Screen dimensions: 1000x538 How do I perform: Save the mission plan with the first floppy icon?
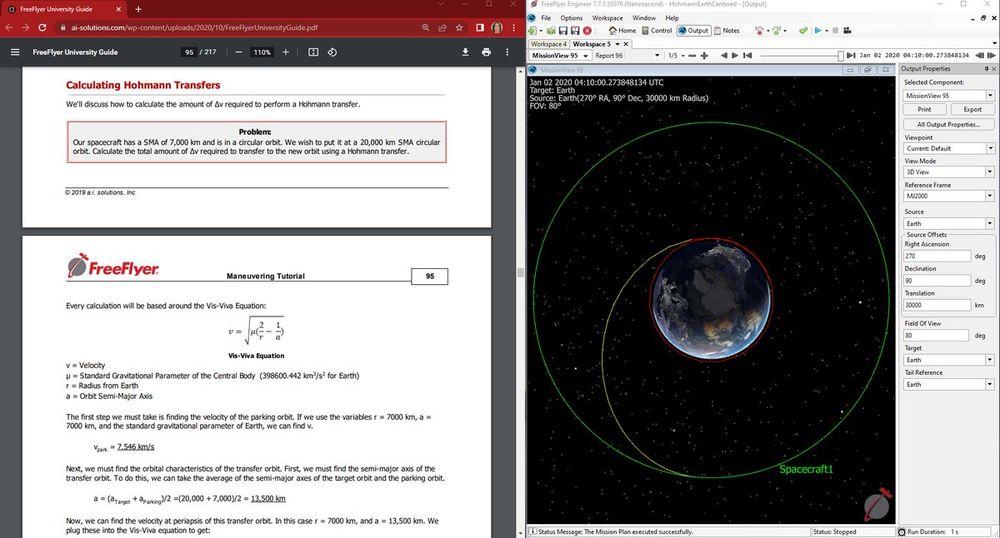(x=563, y=31)
